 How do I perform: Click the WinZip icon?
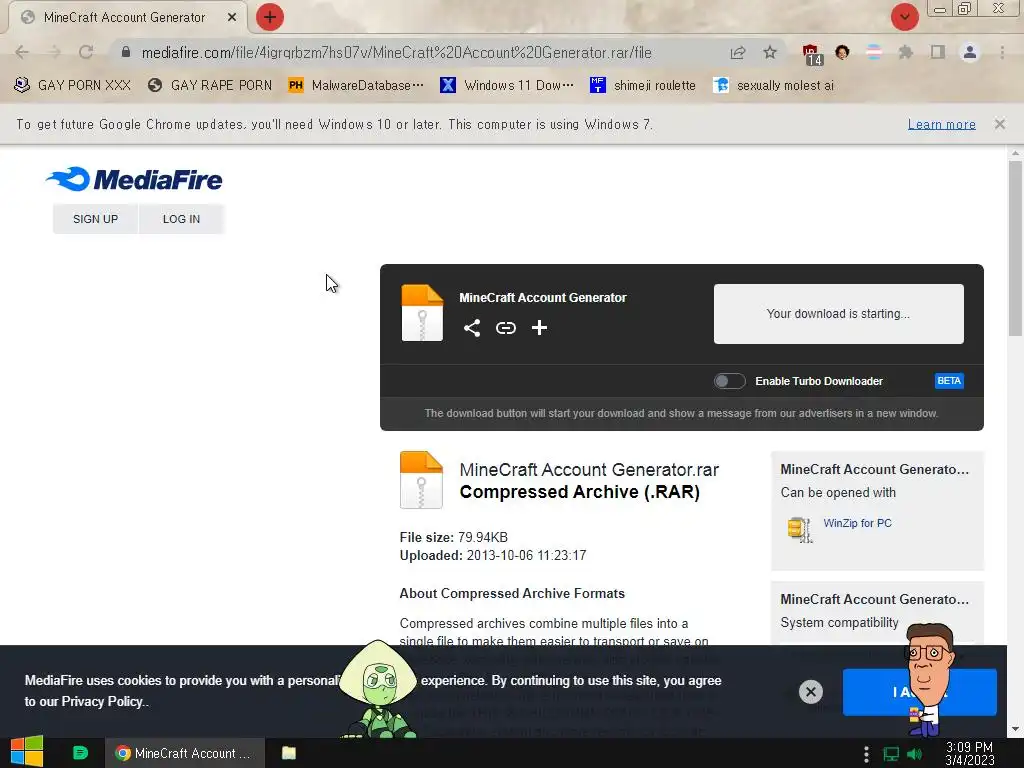799,530
